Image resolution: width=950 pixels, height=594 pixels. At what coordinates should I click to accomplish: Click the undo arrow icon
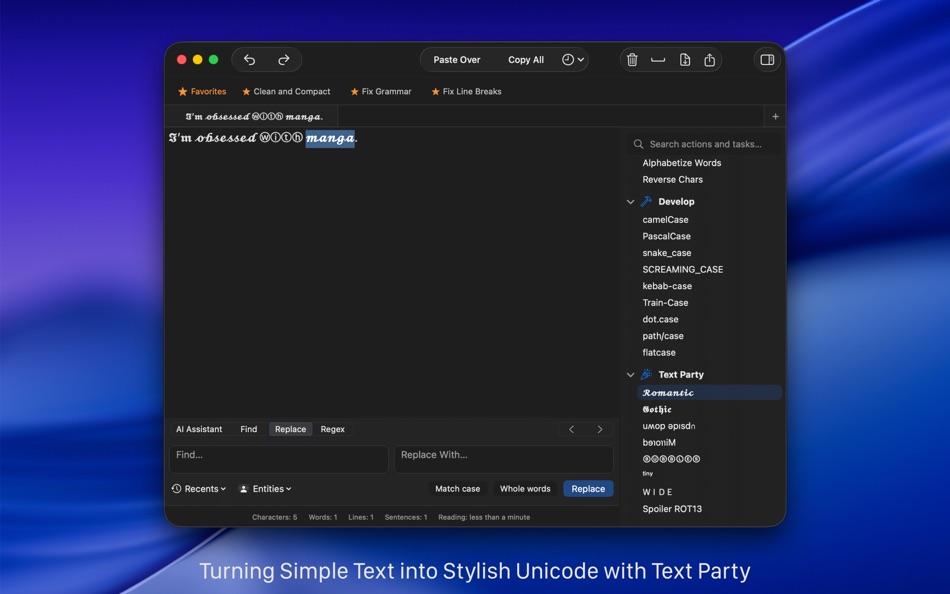coord(249,59)
